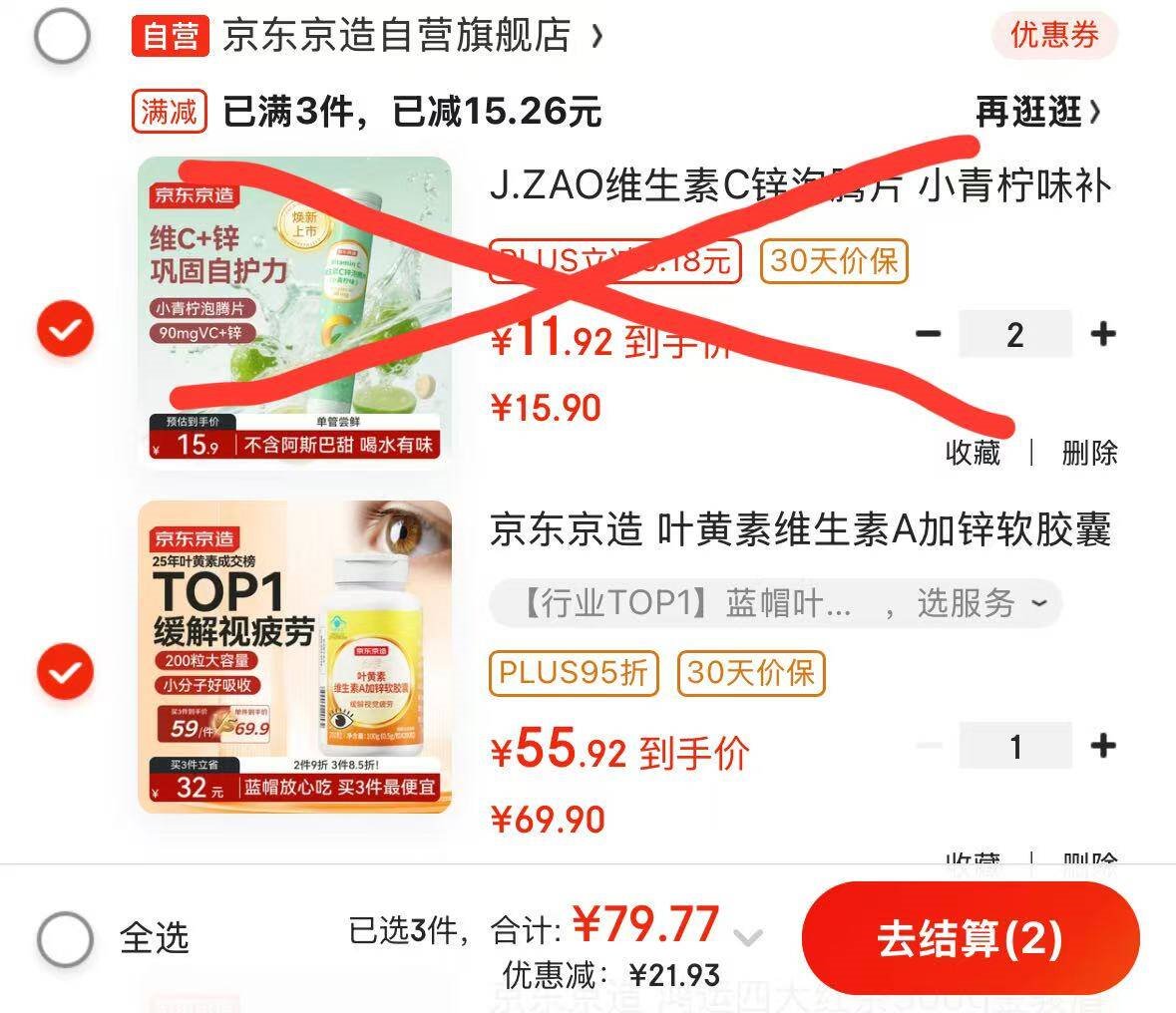Tap the 自营 store badge icon
The width and height of the screenshot is (1176, 1013).
pos(171,36)
